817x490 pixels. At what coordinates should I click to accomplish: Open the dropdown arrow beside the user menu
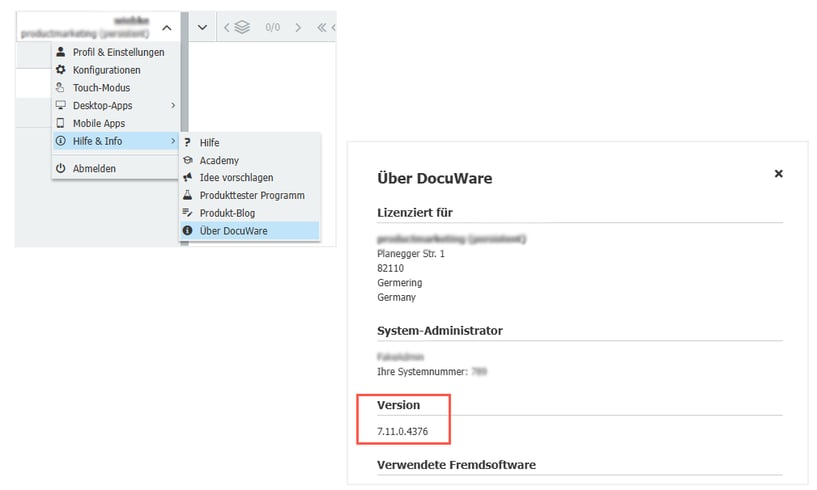click(x=202, y=28)
